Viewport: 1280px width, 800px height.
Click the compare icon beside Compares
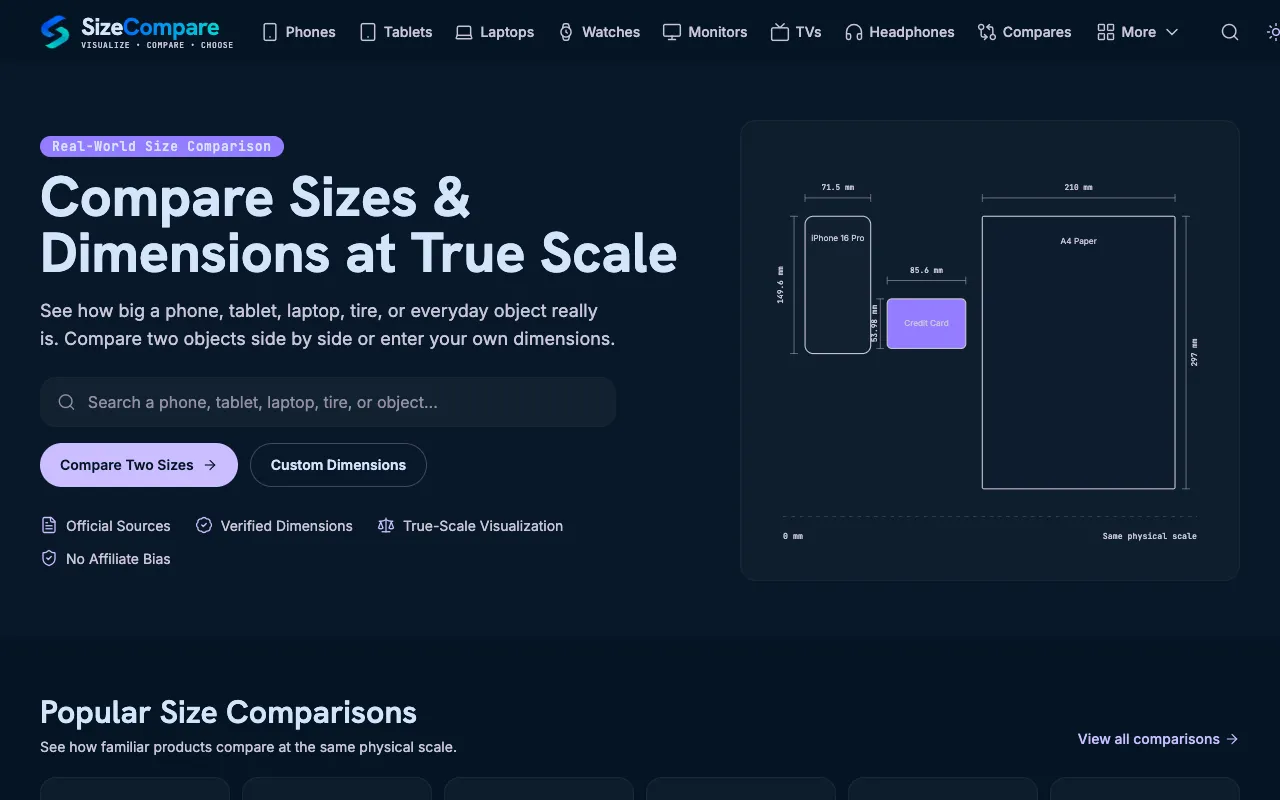[x=987, y=32]
